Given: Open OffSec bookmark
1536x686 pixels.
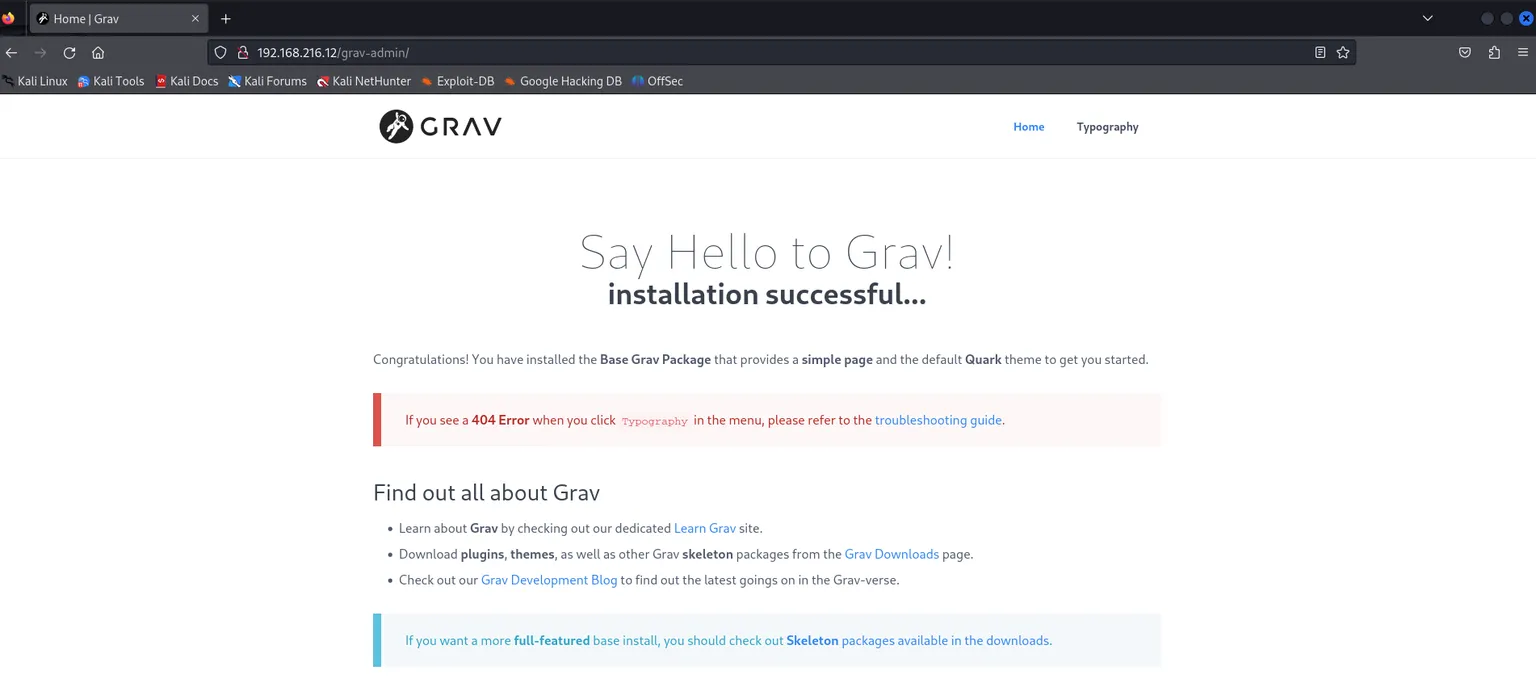Looking at the screenshot, I should pos(658,81).
